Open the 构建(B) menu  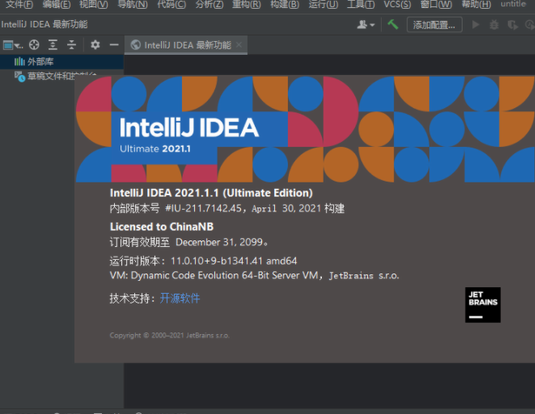pos(285,4)
